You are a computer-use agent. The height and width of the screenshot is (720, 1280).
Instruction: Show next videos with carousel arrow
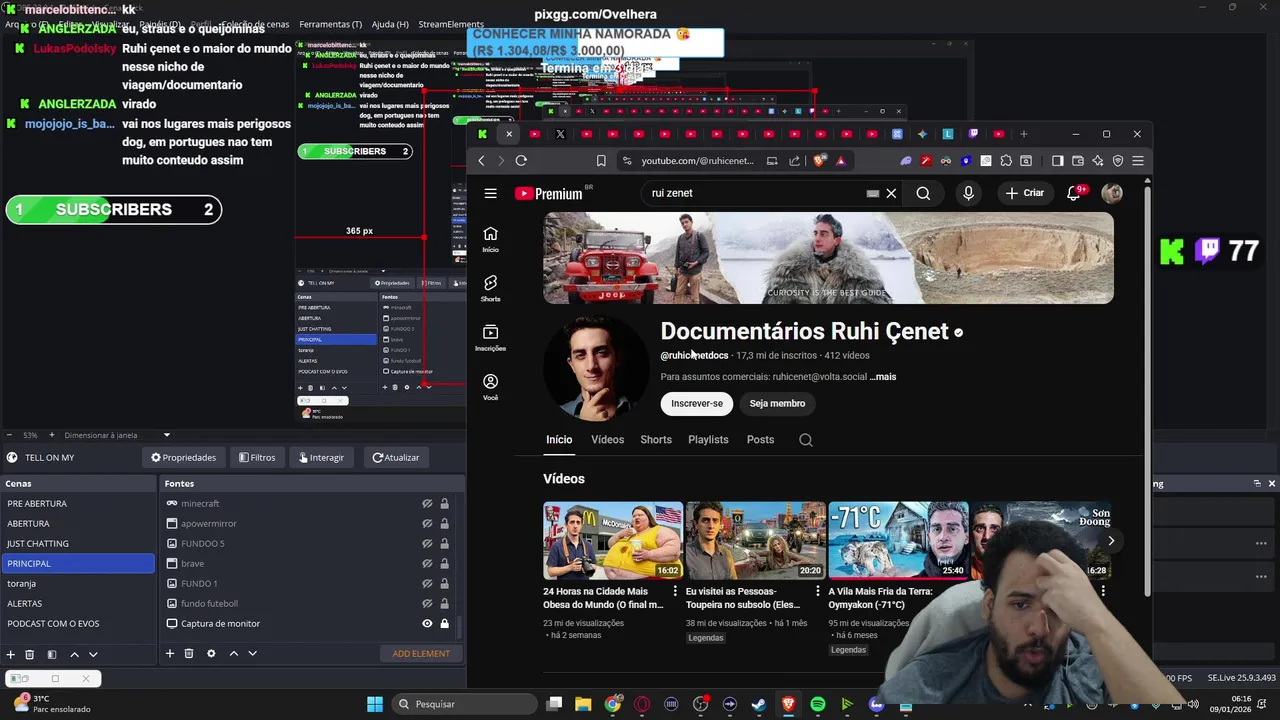[1111, 541]
